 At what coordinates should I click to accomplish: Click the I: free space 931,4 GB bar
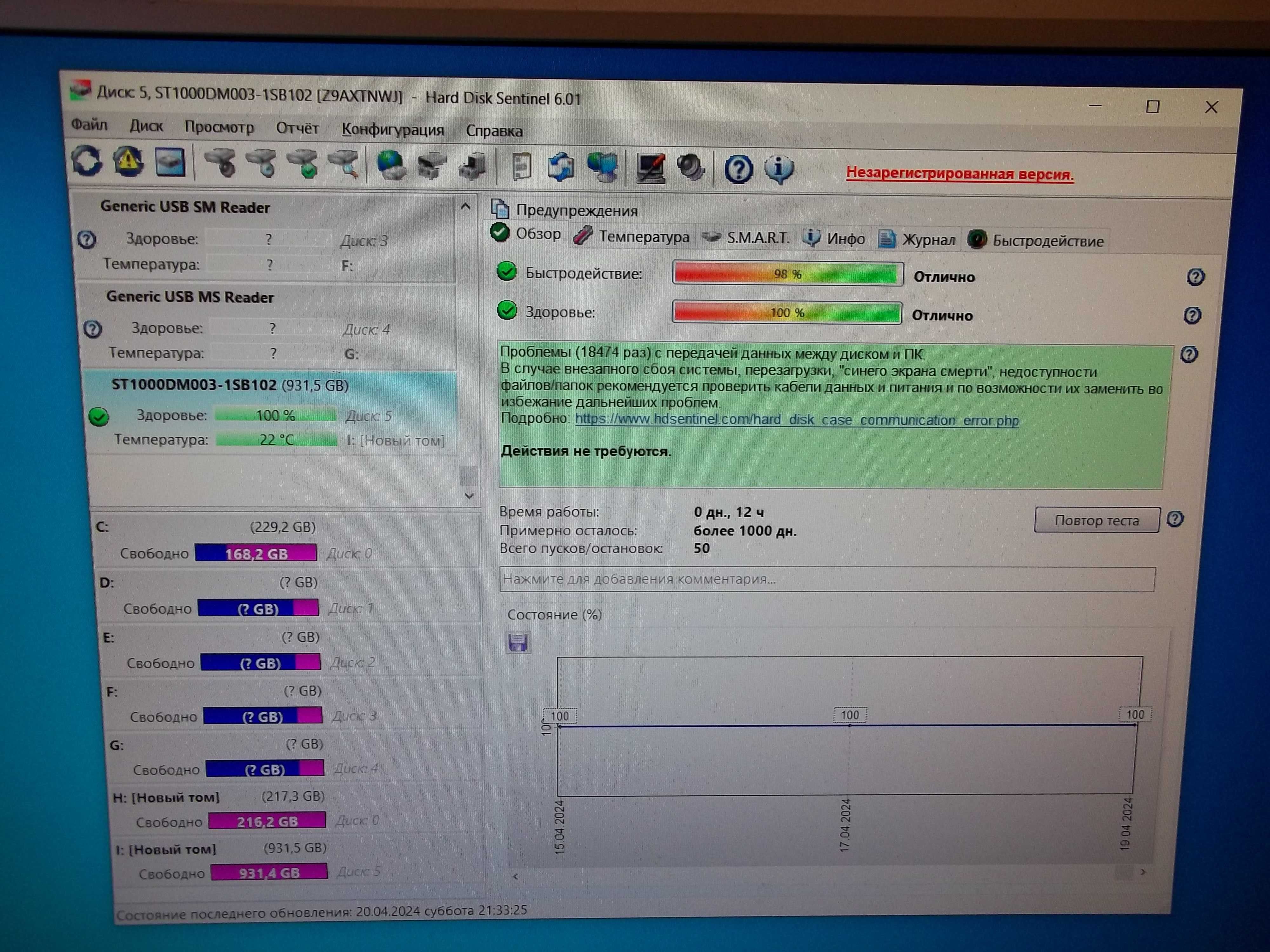click(269, 872)
